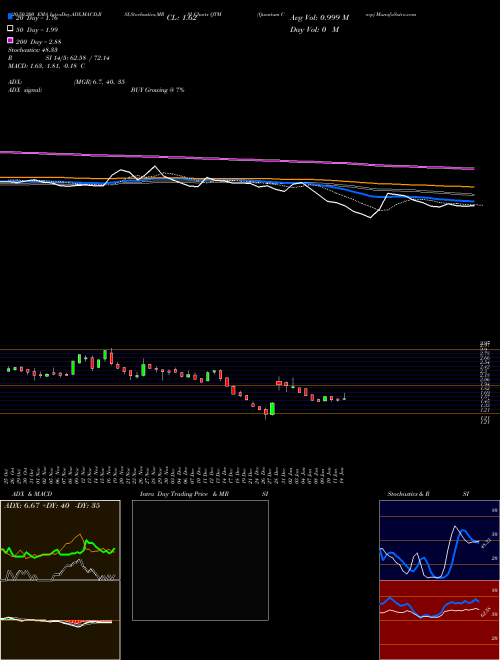
Task: Click the 'Stochastics & R' panel title
Action: point(409,494)
